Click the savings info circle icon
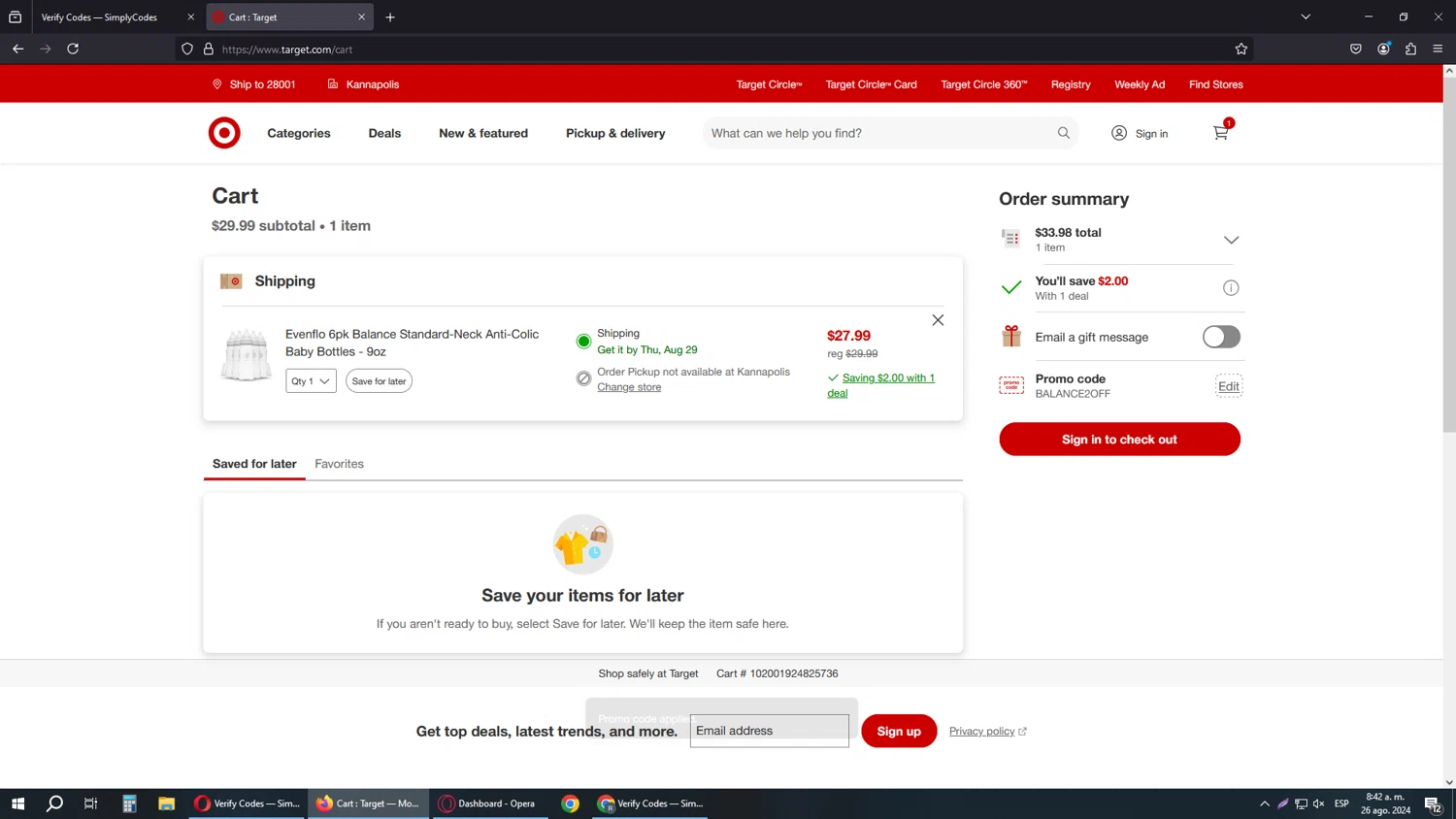Viewport: 1456px width, 819px height. 1231,288
